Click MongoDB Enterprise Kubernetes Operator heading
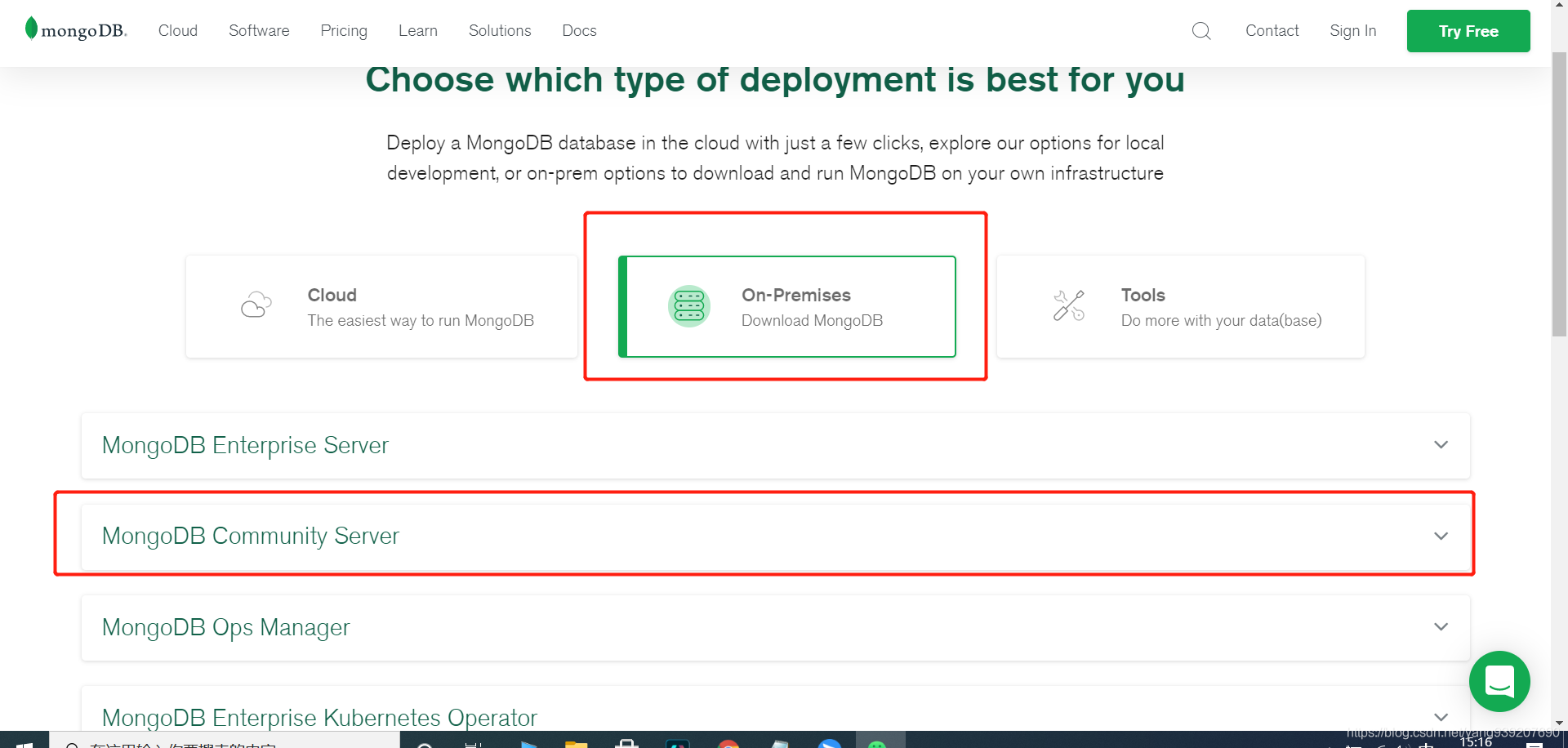This screenshot has width=1568, height=748. [x=319, y=717]
